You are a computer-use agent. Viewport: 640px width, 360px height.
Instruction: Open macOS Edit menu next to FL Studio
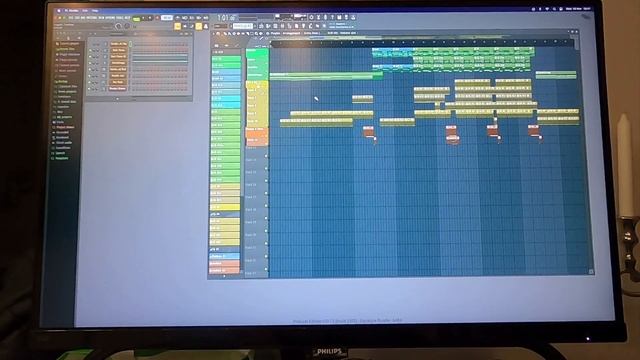tap(85, 11)
